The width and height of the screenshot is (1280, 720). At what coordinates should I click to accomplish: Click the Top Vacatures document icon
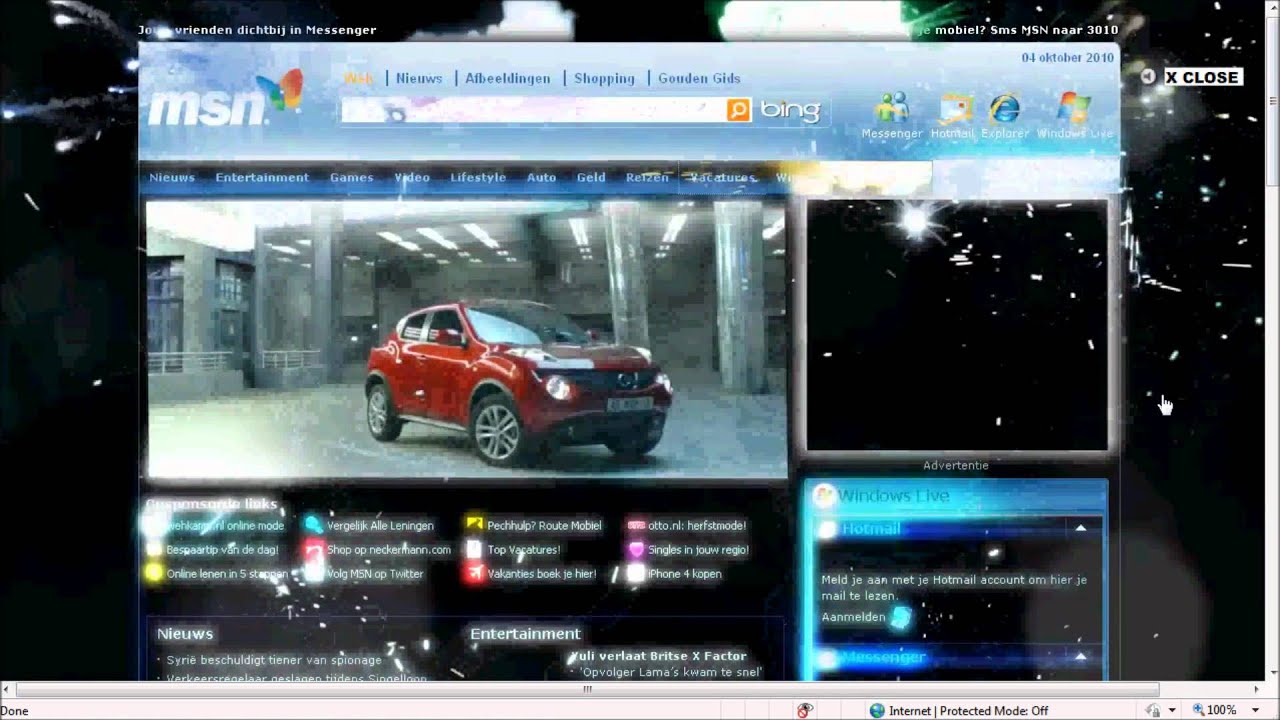pyautogui.click(x=474, y=549)
